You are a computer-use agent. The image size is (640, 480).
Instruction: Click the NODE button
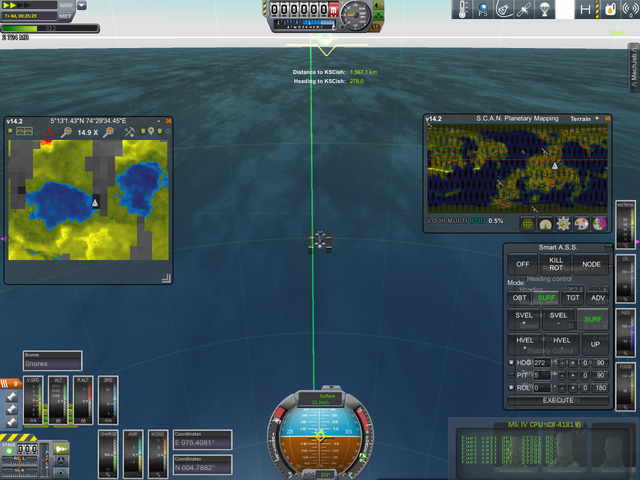click(x=591, y=264)
